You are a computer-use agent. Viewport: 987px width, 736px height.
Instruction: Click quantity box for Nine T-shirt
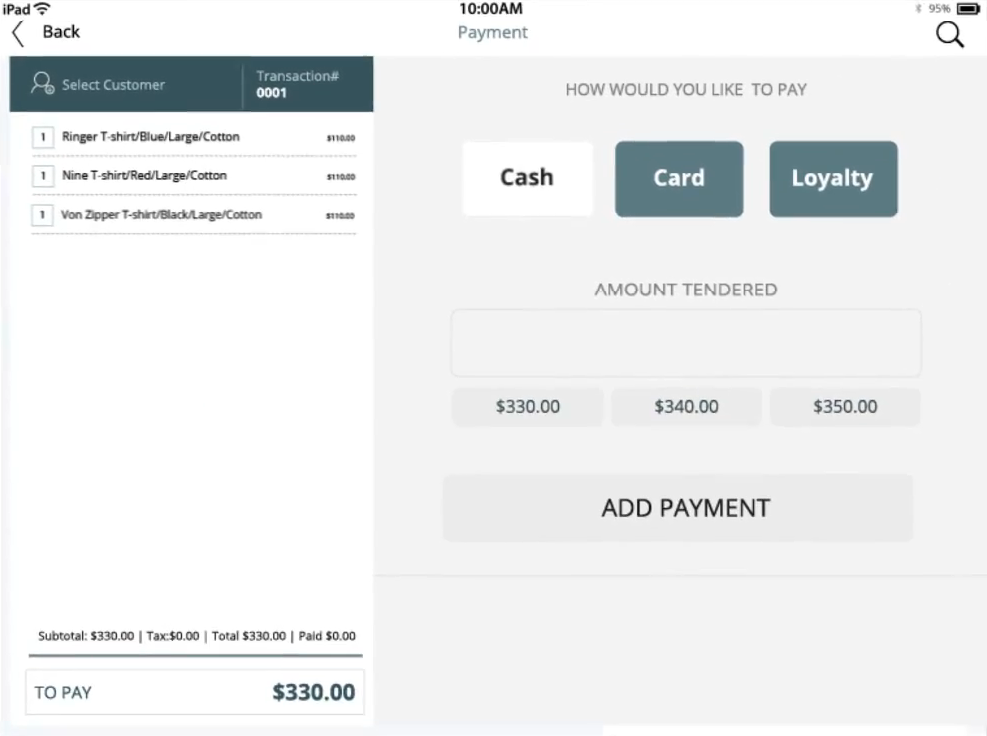point(43,176)
